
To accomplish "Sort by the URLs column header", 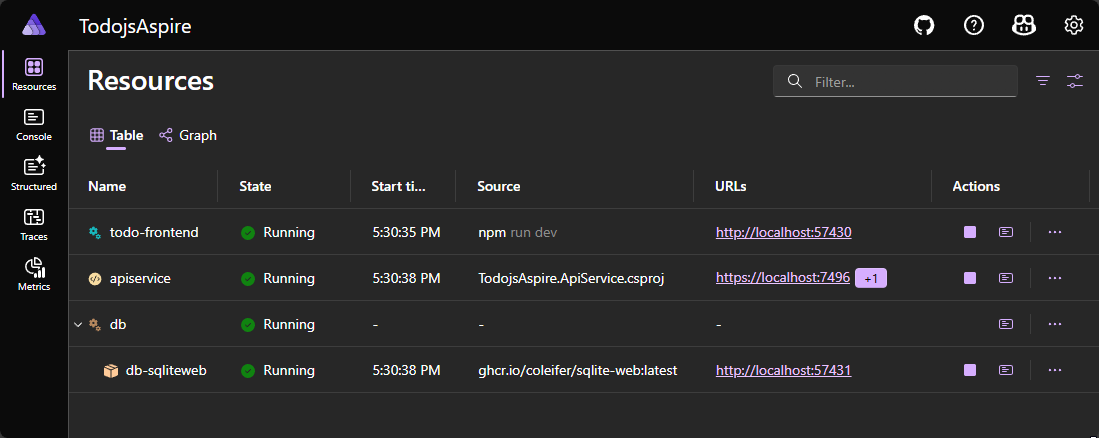I will (x=731, y=186).
